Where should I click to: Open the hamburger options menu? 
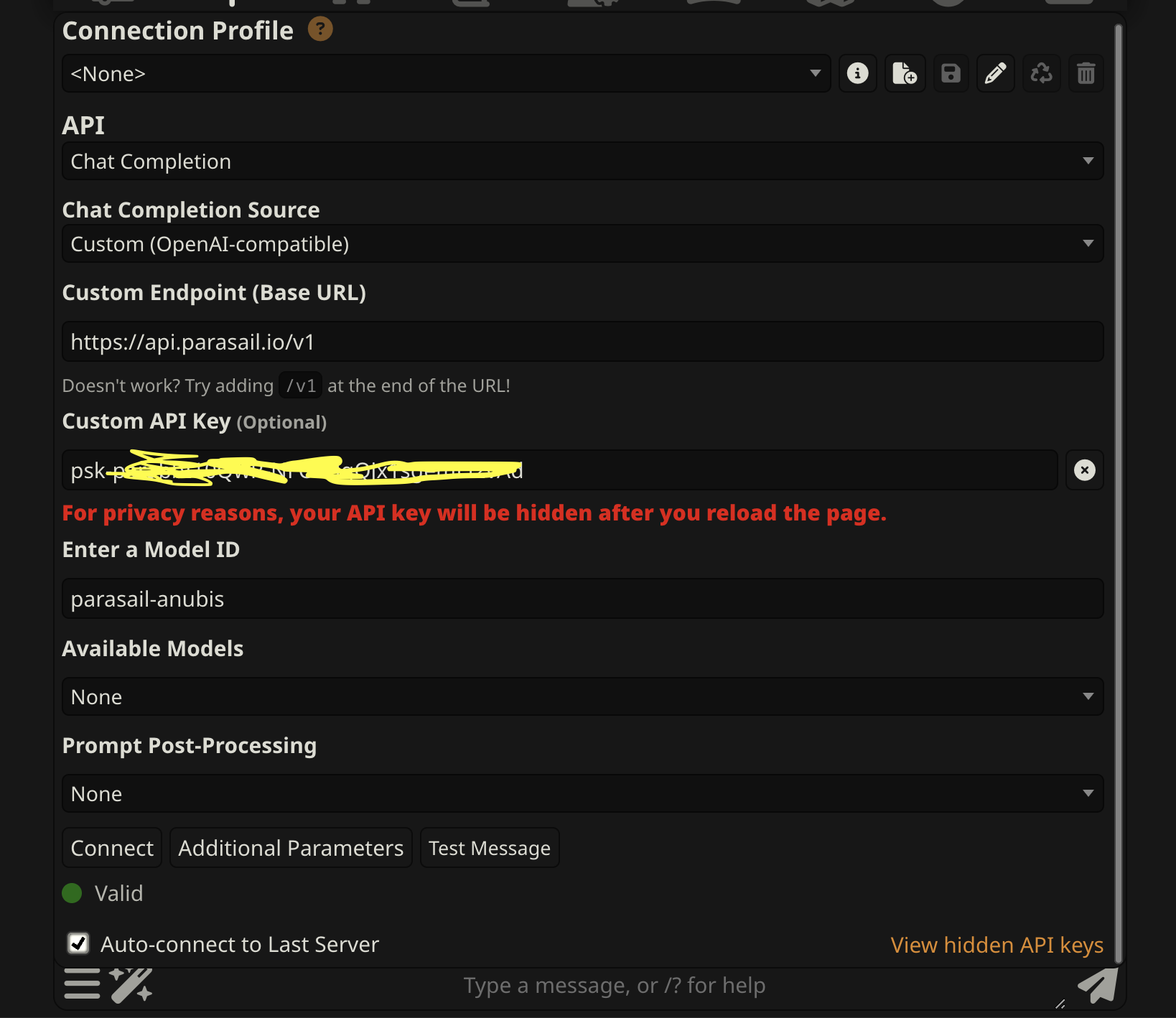pyautogui.click(x=82, y=984)
